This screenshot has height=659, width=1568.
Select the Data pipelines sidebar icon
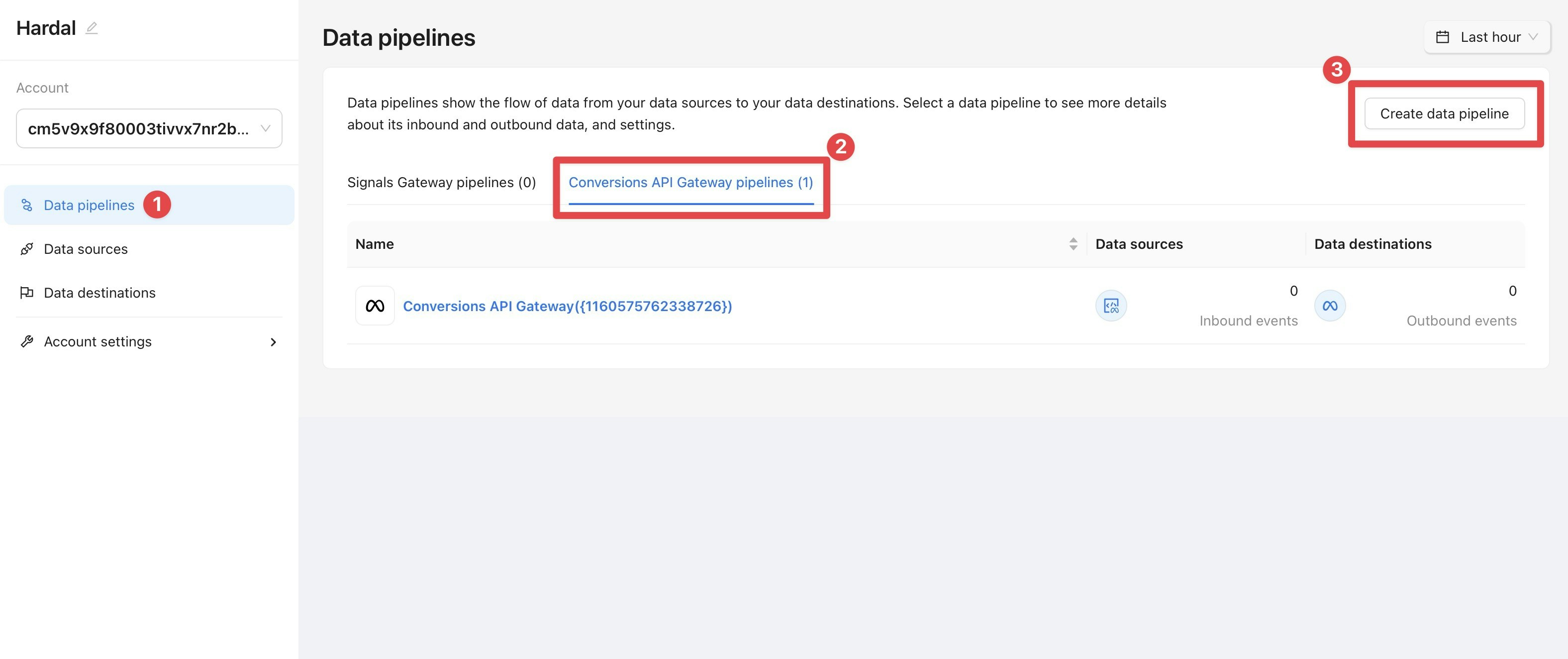(27, 205)
